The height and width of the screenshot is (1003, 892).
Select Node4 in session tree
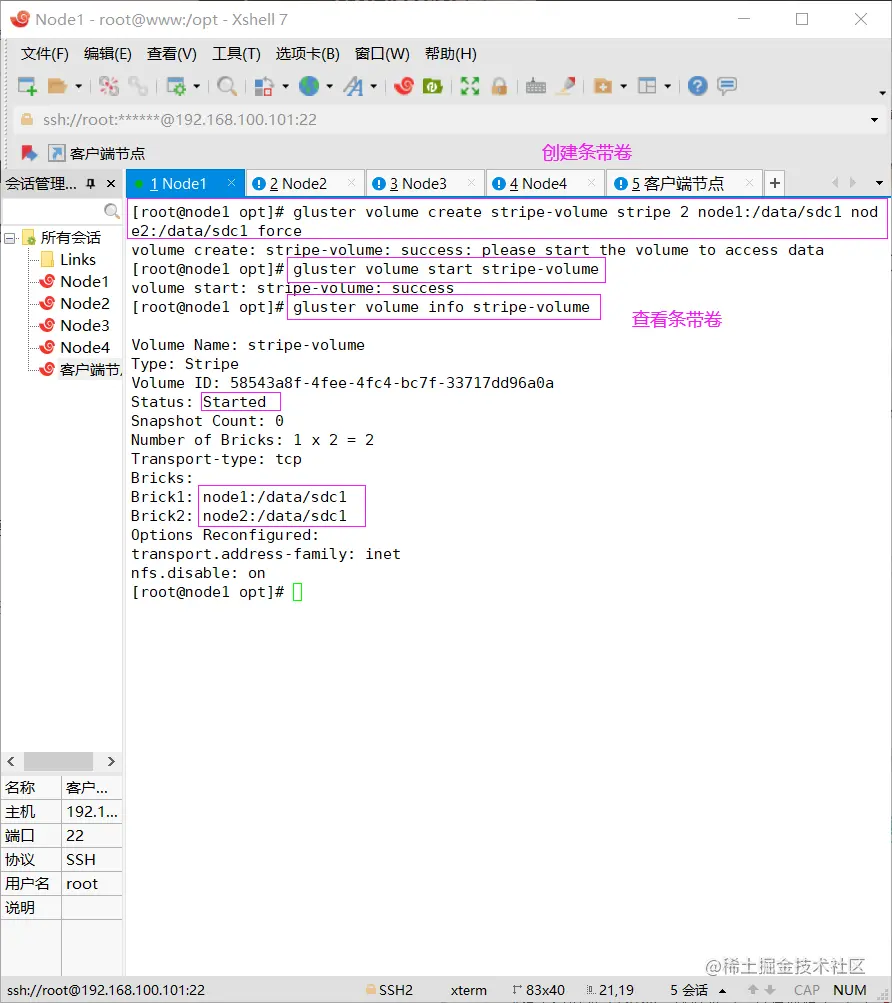click(84, 347)
